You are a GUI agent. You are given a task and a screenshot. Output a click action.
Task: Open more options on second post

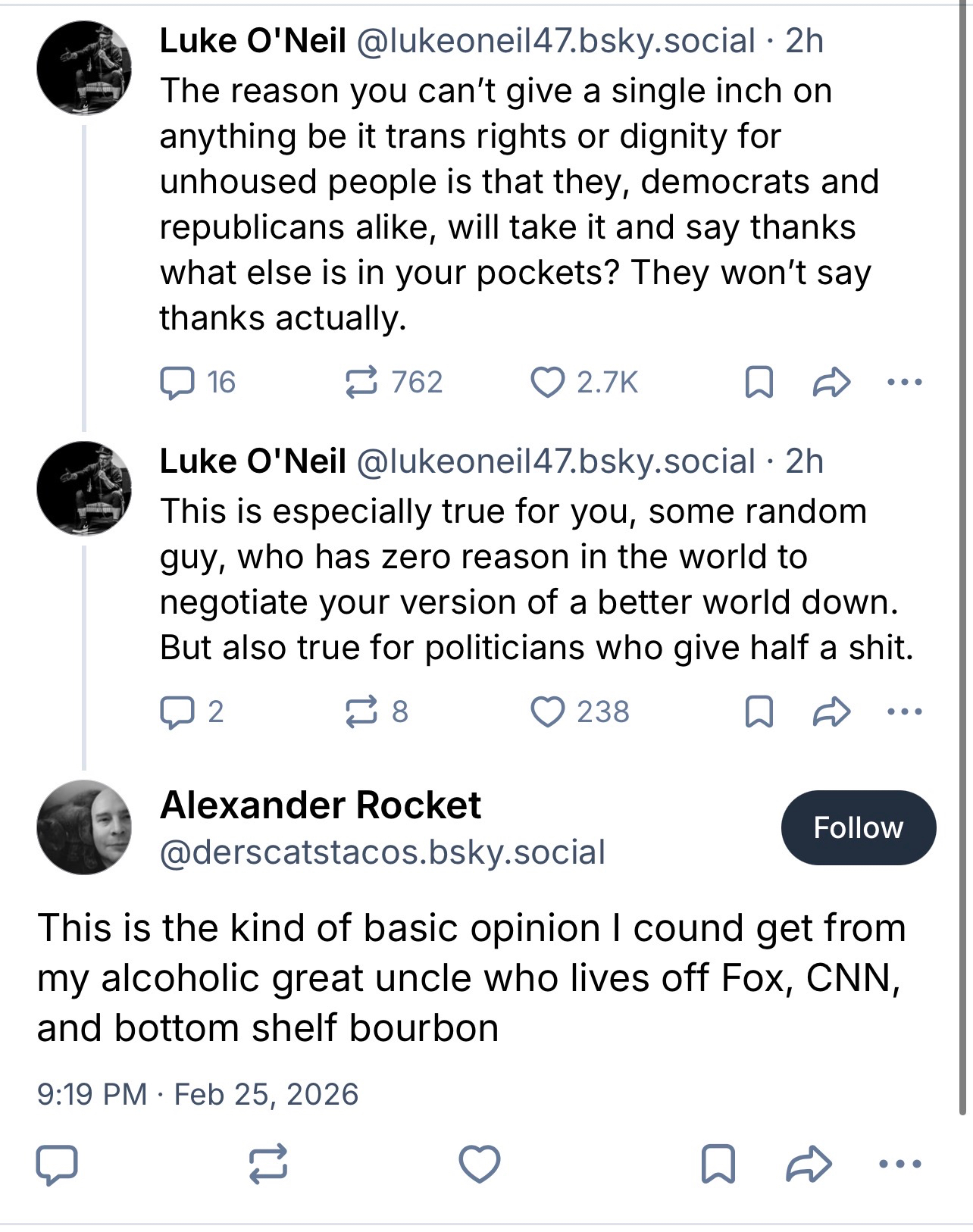click(x=905, y=712)
